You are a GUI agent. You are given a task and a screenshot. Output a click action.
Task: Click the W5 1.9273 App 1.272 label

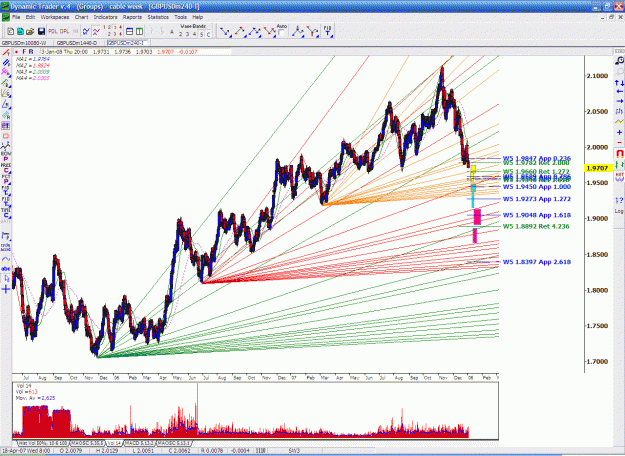(x=537, y=199)
